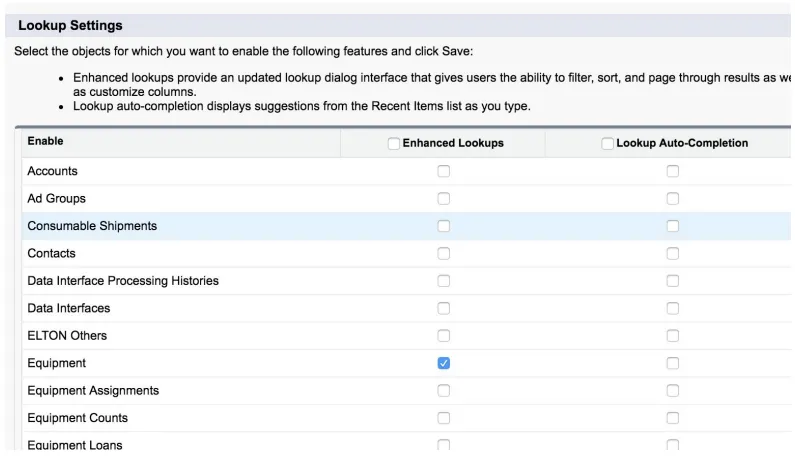Screen dimensions: 795x468
Task: Click the Equipment Counts row label
Action: coord(78,418)
